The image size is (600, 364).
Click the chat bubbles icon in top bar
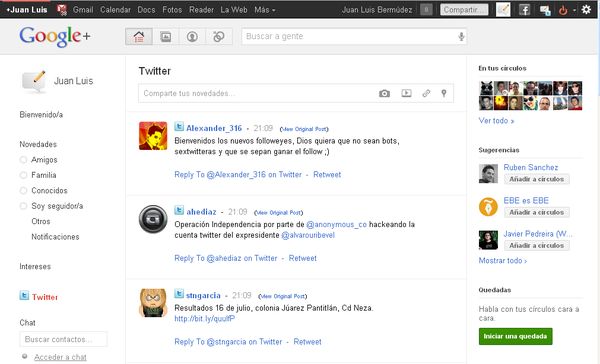545,10
